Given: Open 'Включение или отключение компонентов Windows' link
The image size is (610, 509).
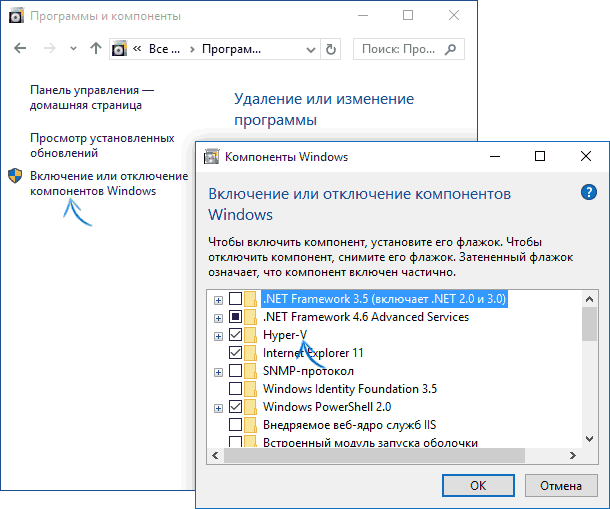Looking at the screenshot, I should click(109, 183).
